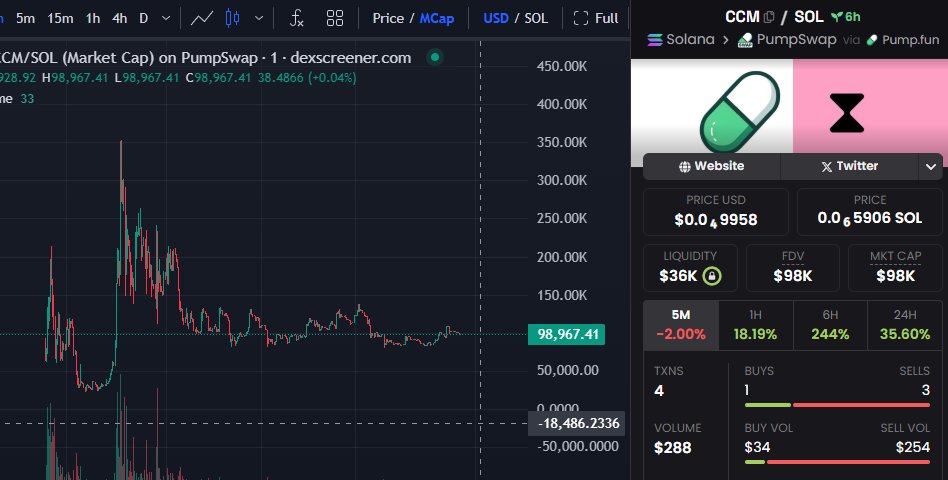Click the buy vol versus sell vol bar
The width and height of the screenshot is (948, 480).
pos(837,462)
